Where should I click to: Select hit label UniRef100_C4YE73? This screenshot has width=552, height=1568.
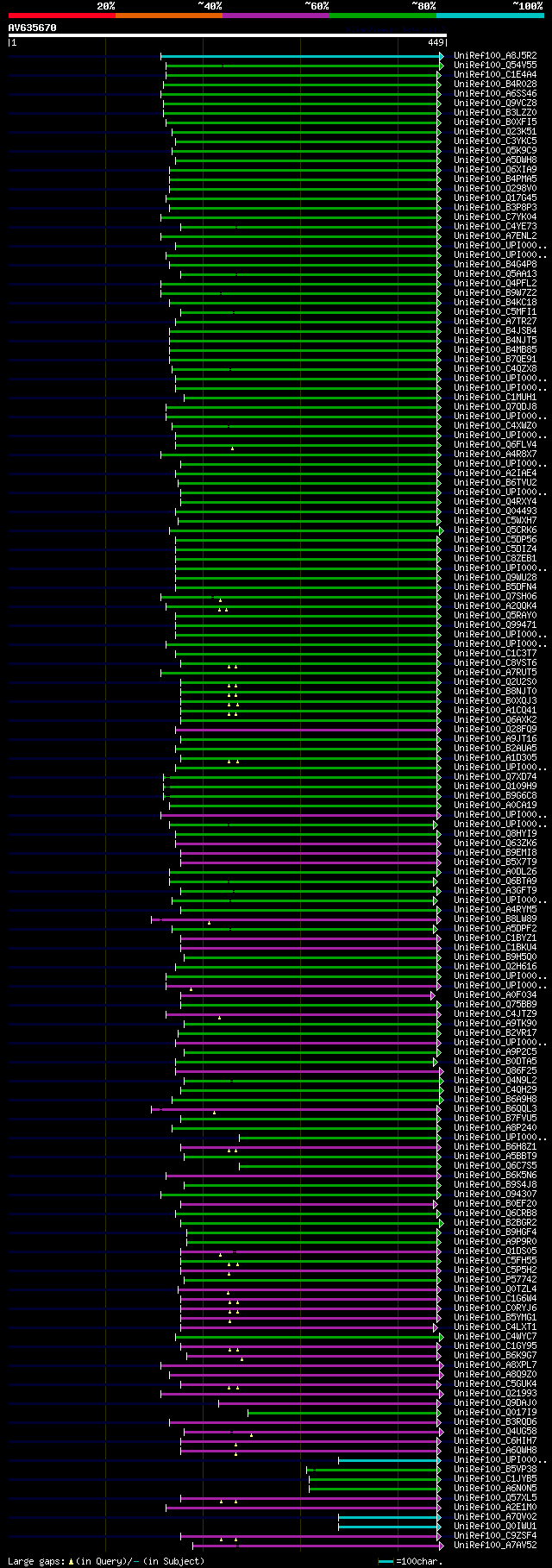[x=495, y=226]
